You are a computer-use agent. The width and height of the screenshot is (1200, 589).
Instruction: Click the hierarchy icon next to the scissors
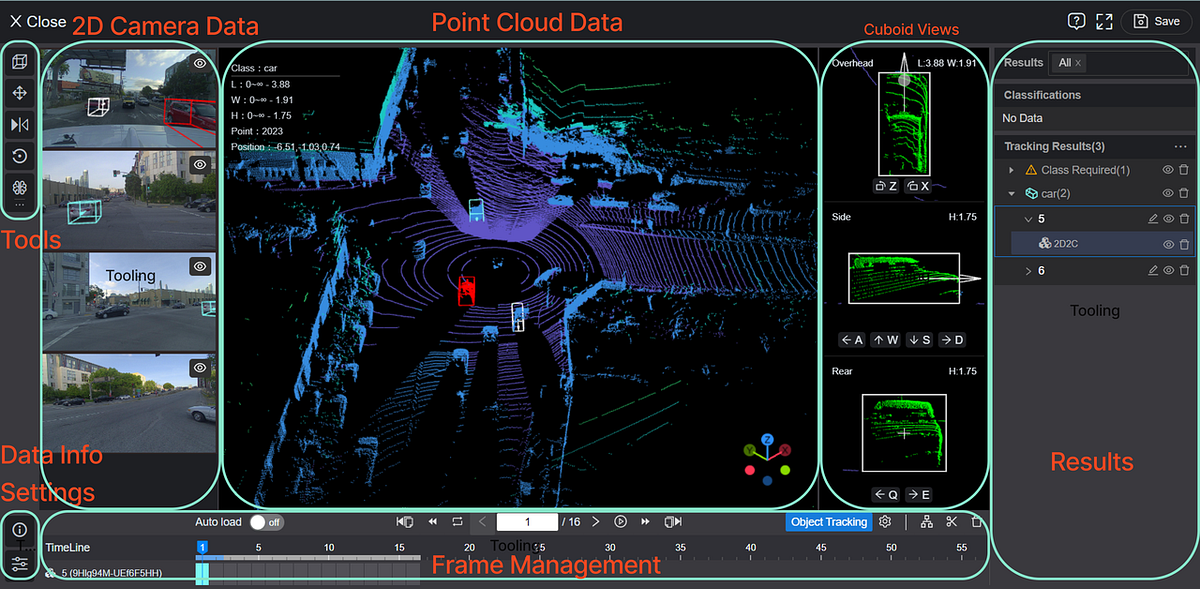coord(927,521)
